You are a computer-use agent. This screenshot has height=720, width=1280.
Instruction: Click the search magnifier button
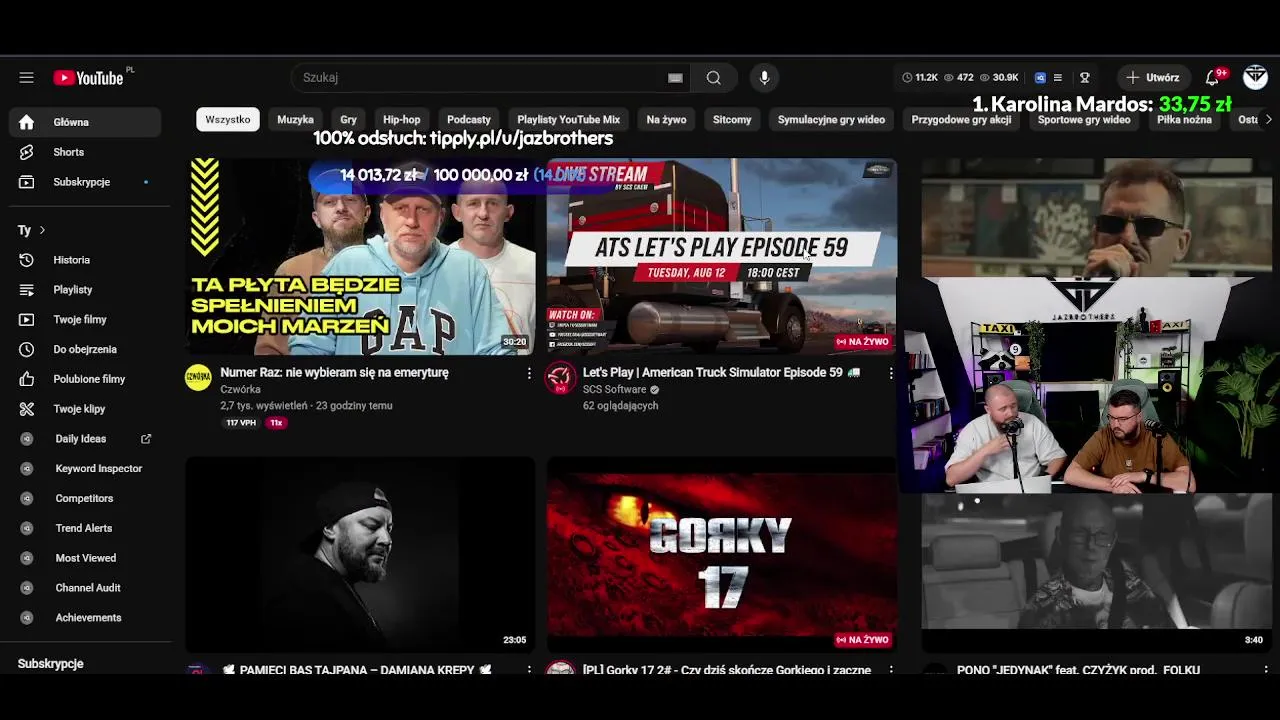pyautogui.click(x=713, y=77)
